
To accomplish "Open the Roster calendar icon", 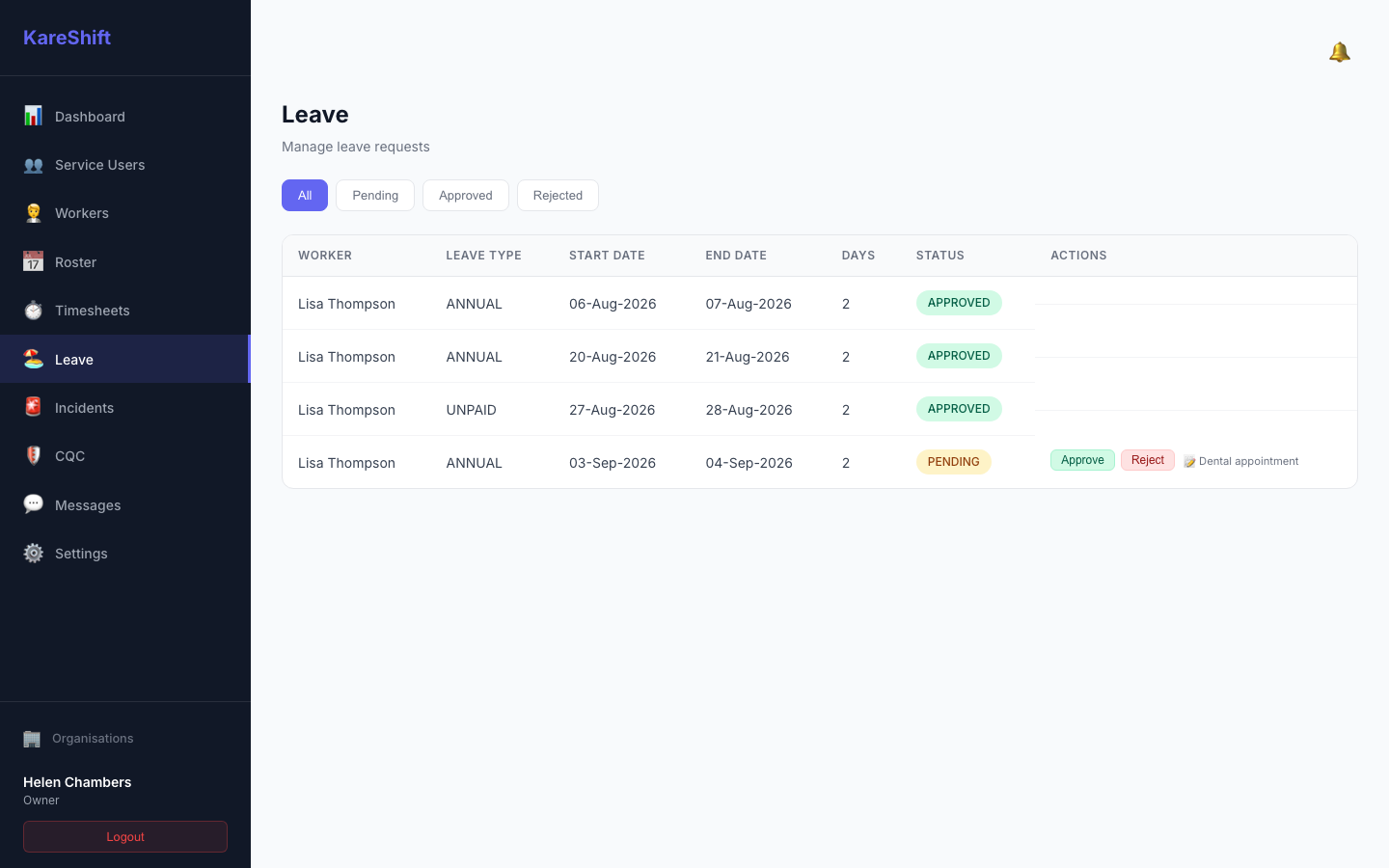I will click(34, 261).
